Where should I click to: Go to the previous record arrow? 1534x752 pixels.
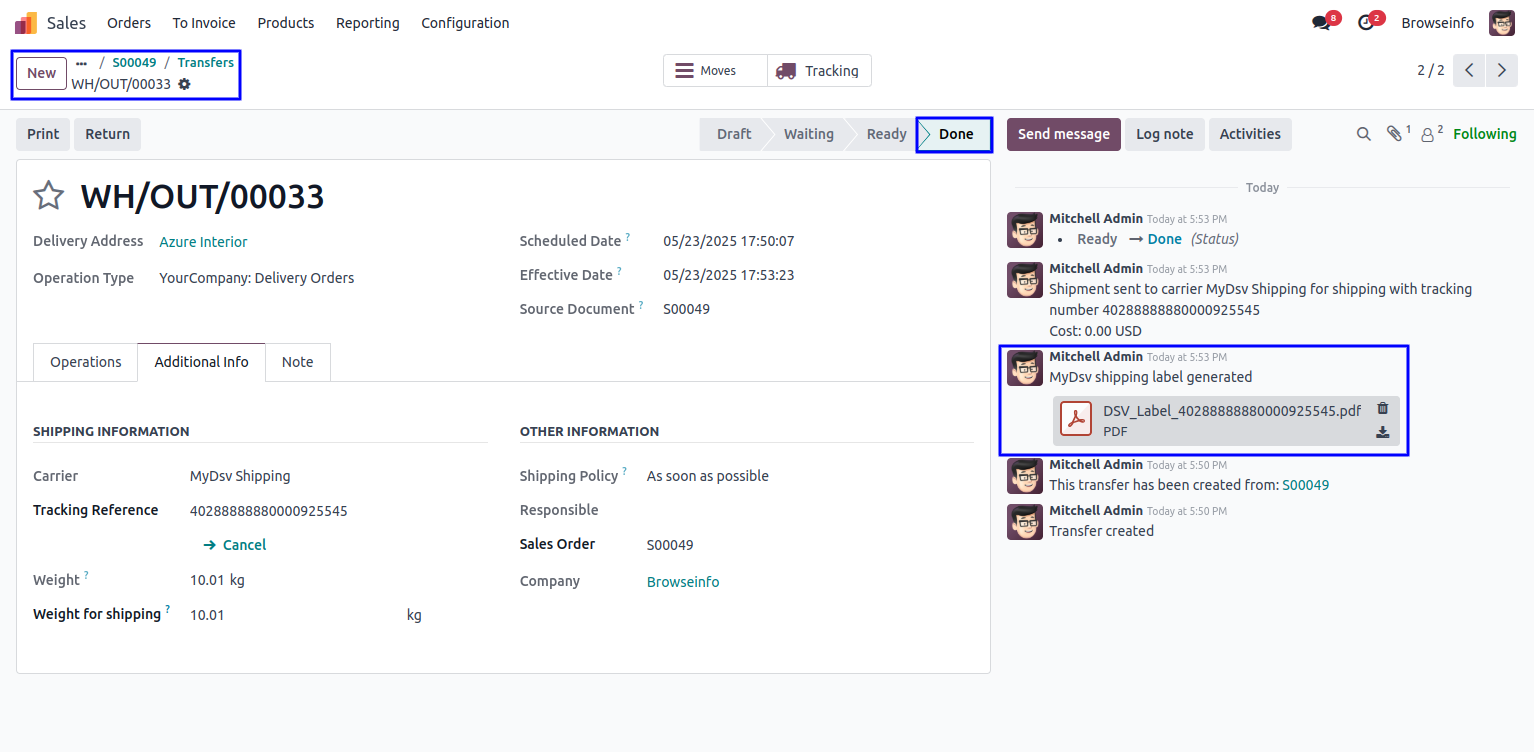[x=1469, y=71]
